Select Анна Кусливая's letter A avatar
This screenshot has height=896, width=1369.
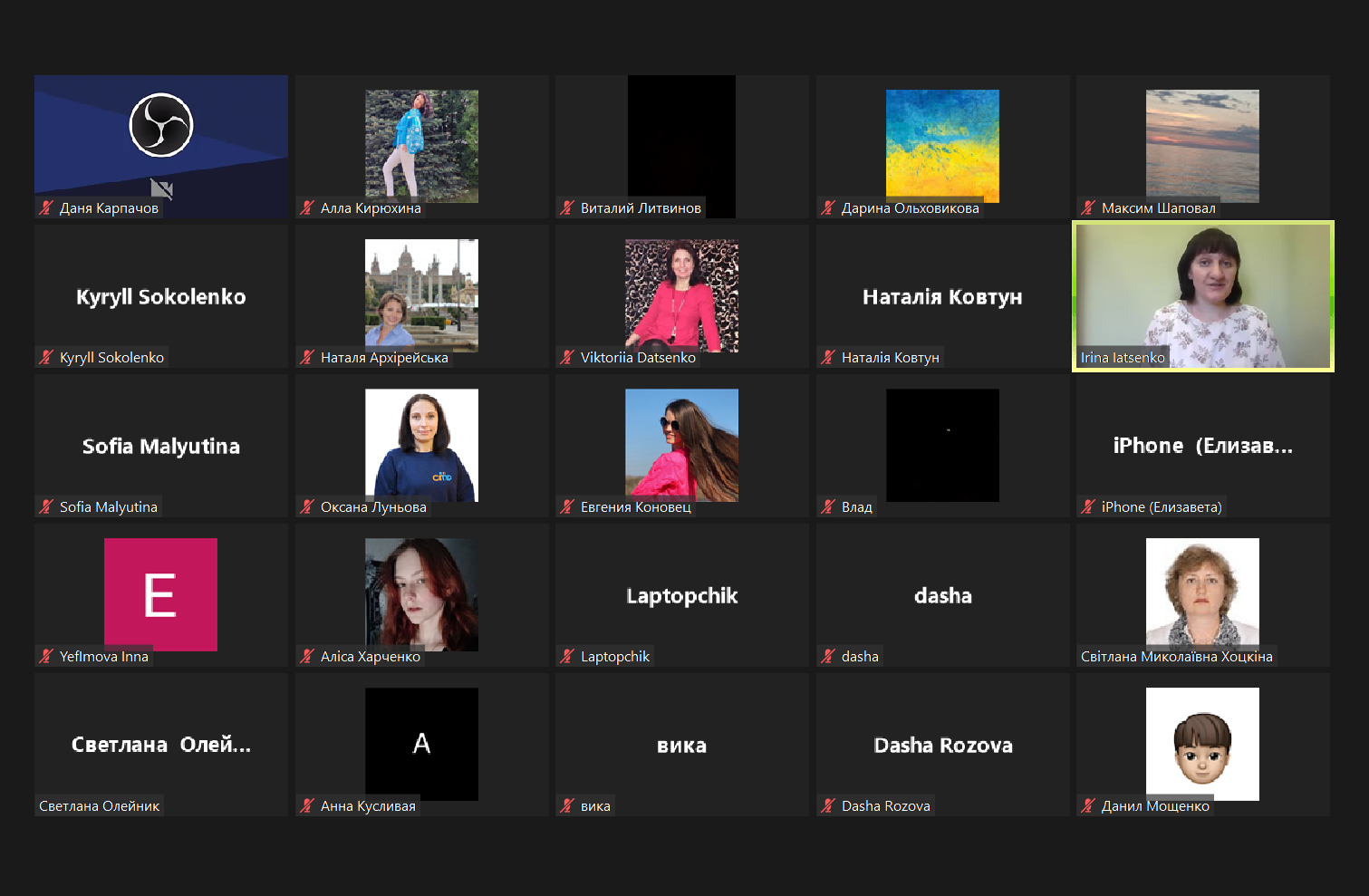[x=421, y=744]
